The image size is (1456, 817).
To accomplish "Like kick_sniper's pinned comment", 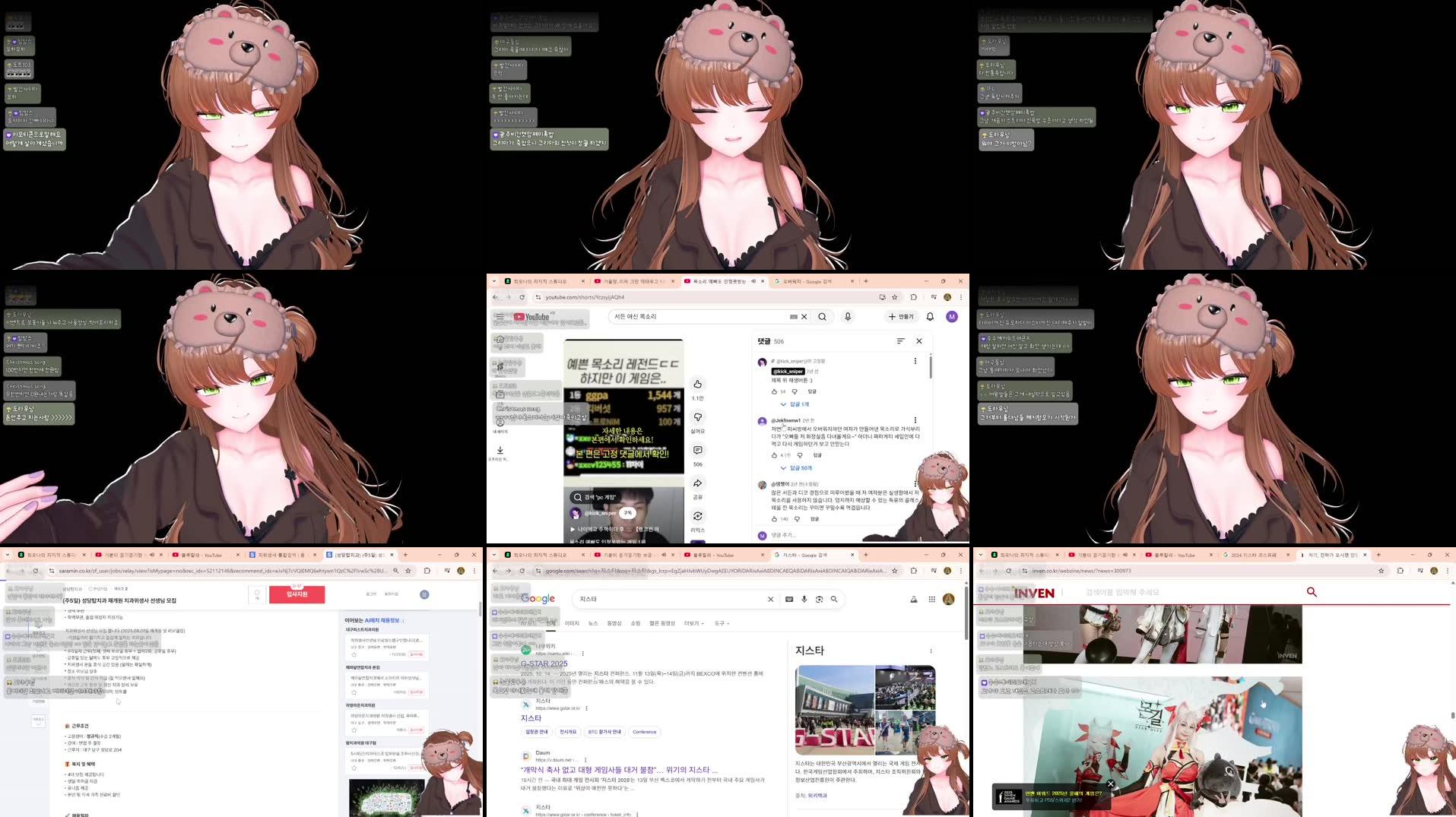I will 774,392.
